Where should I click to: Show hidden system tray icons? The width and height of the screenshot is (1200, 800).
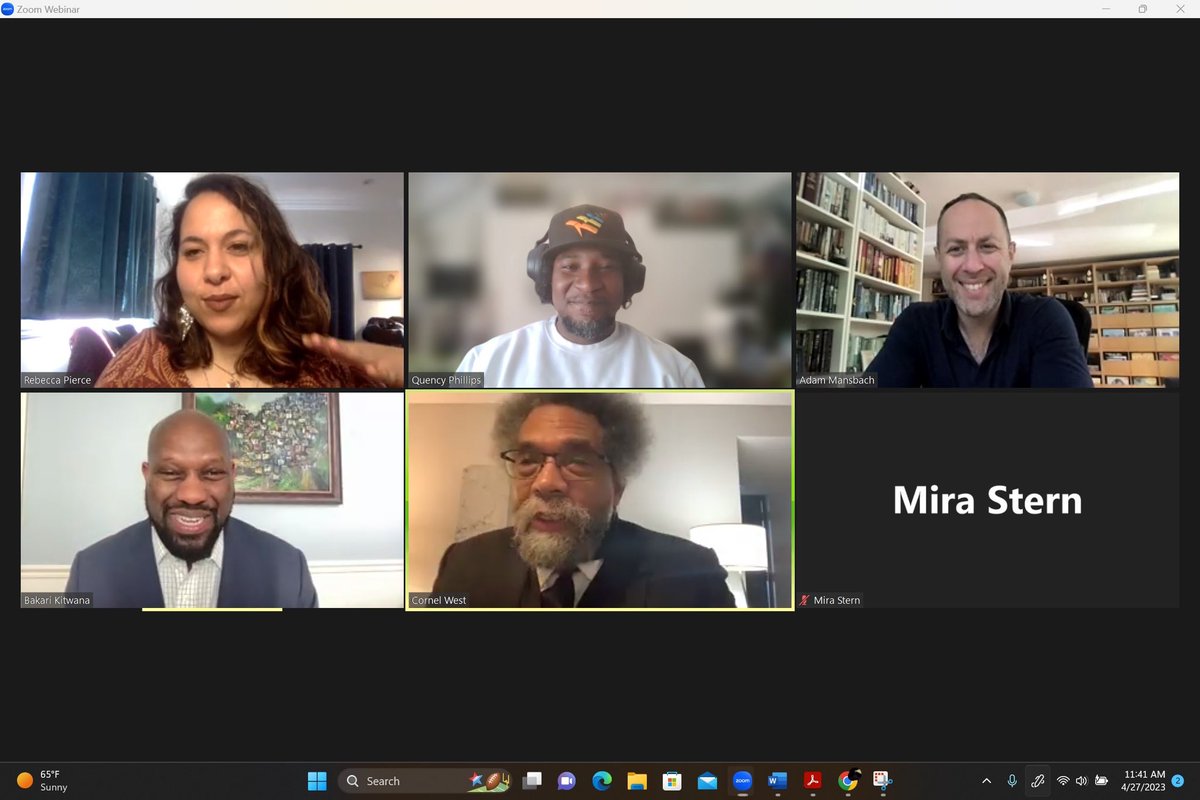pyautogui.click(x=987, y=781)
